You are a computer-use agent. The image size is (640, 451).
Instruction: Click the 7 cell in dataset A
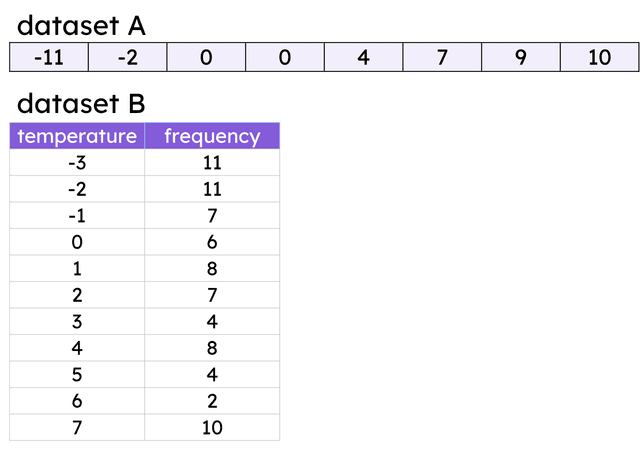pos(442,58)
